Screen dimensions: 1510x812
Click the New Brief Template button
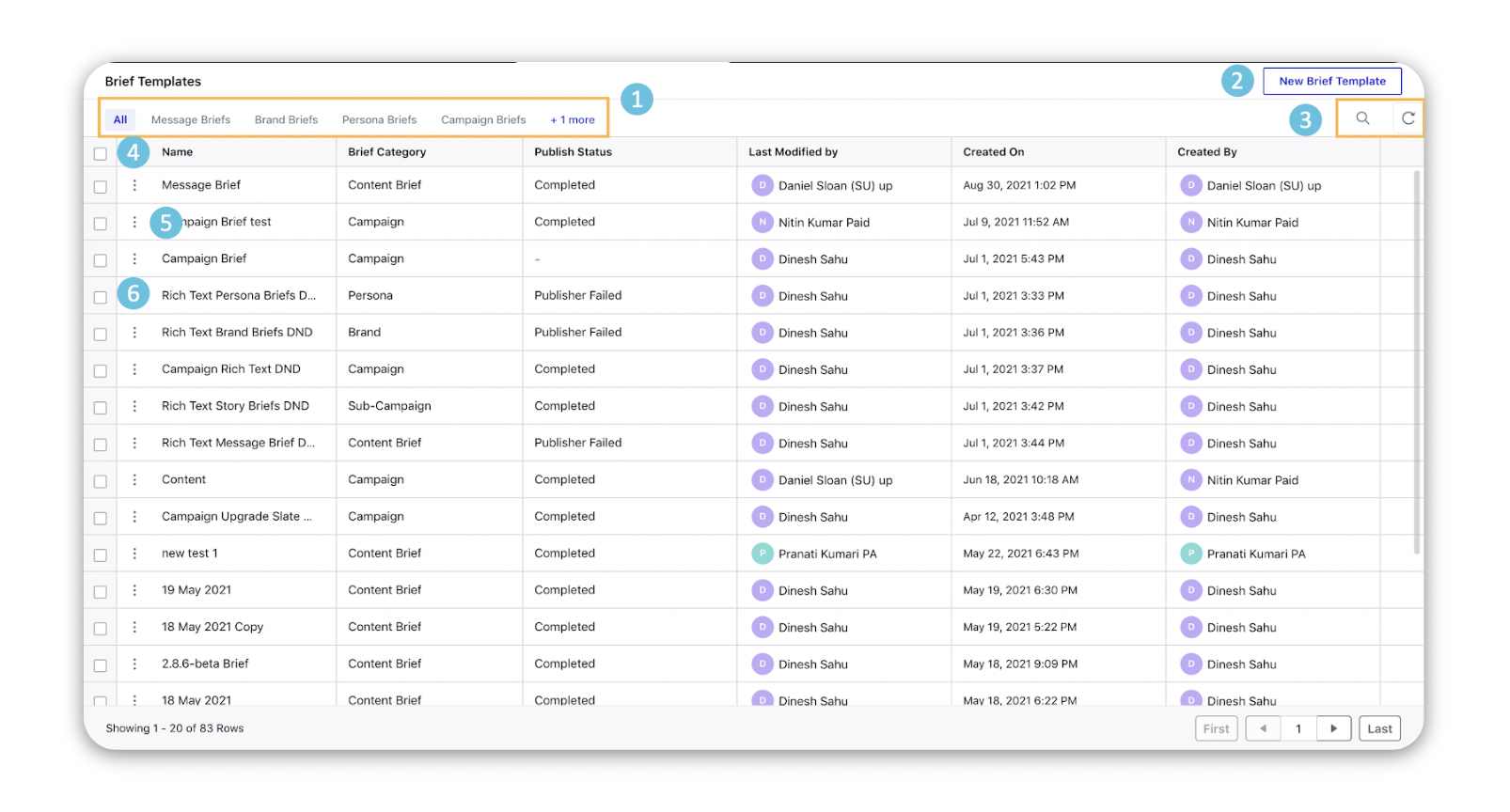(1332, 81)
